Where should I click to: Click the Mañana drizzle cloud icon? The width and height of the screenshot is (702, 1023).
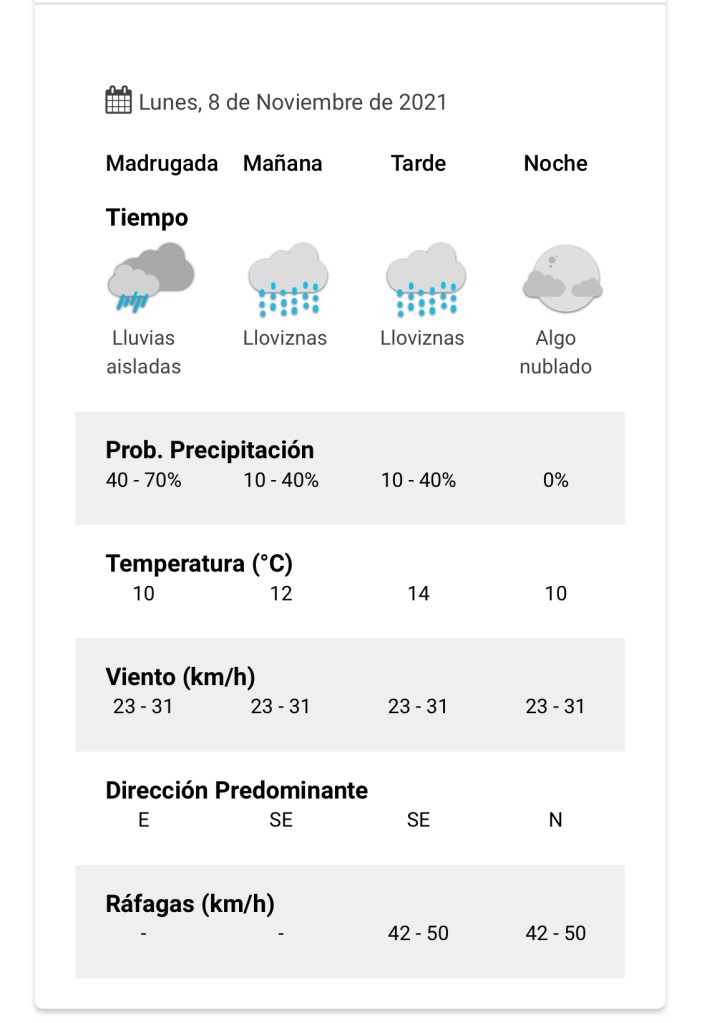(287, 279)
